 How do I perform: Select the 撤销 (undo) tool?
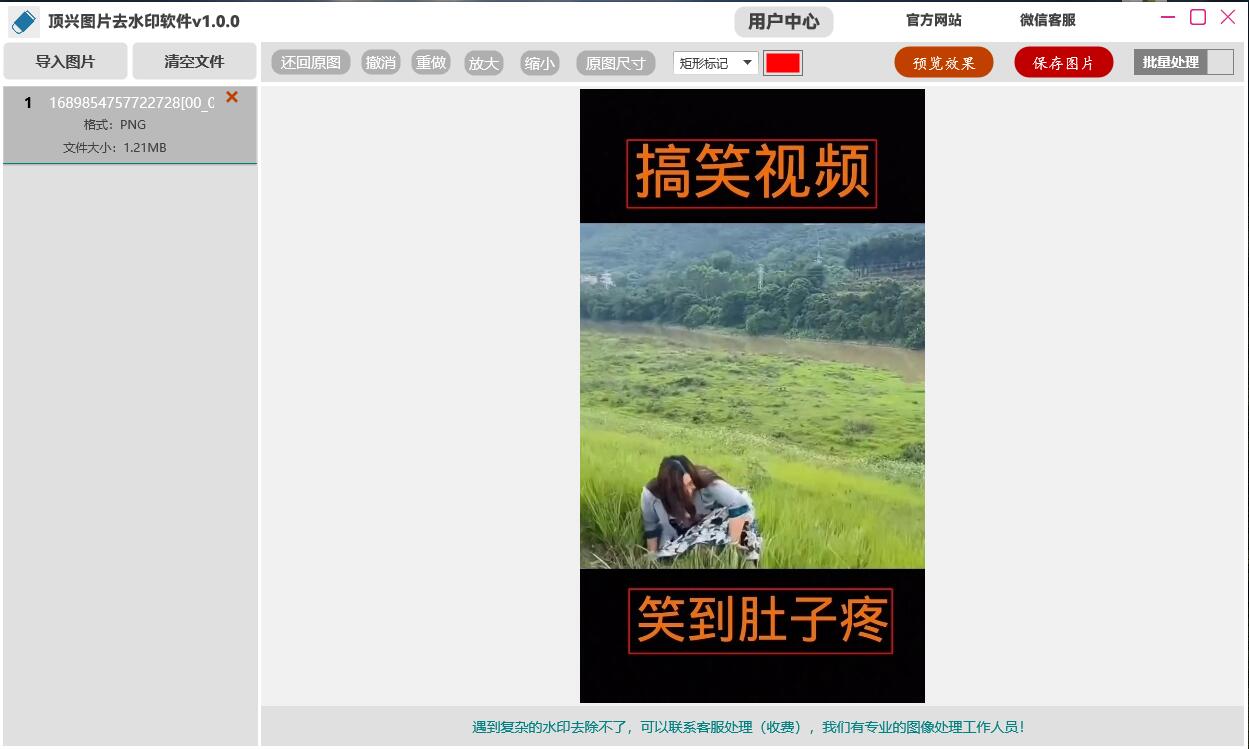pos(381,61)
